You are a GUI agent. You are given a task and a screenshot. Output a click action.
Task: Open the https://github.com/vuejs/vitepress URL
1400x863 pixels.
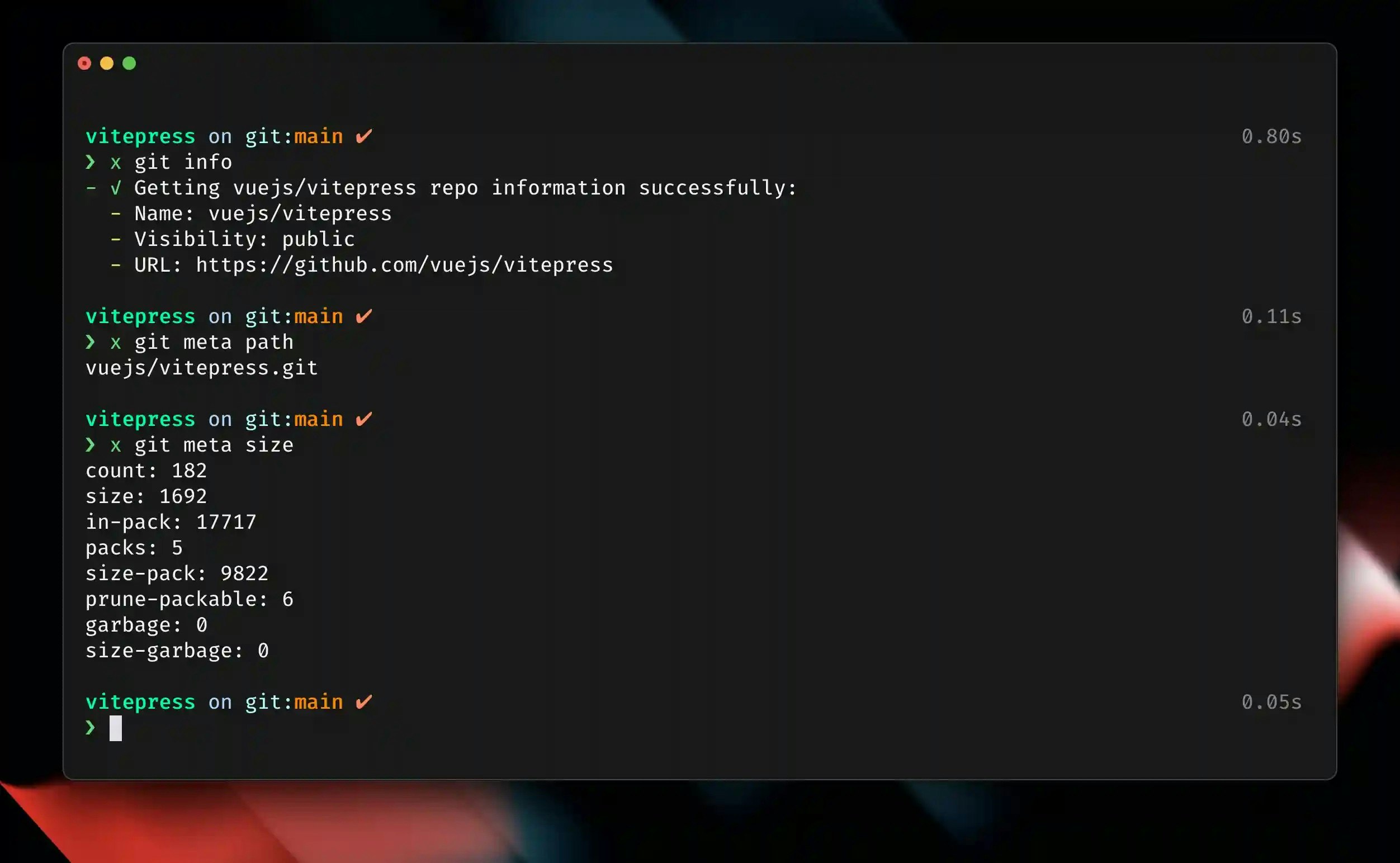point(404,264)
